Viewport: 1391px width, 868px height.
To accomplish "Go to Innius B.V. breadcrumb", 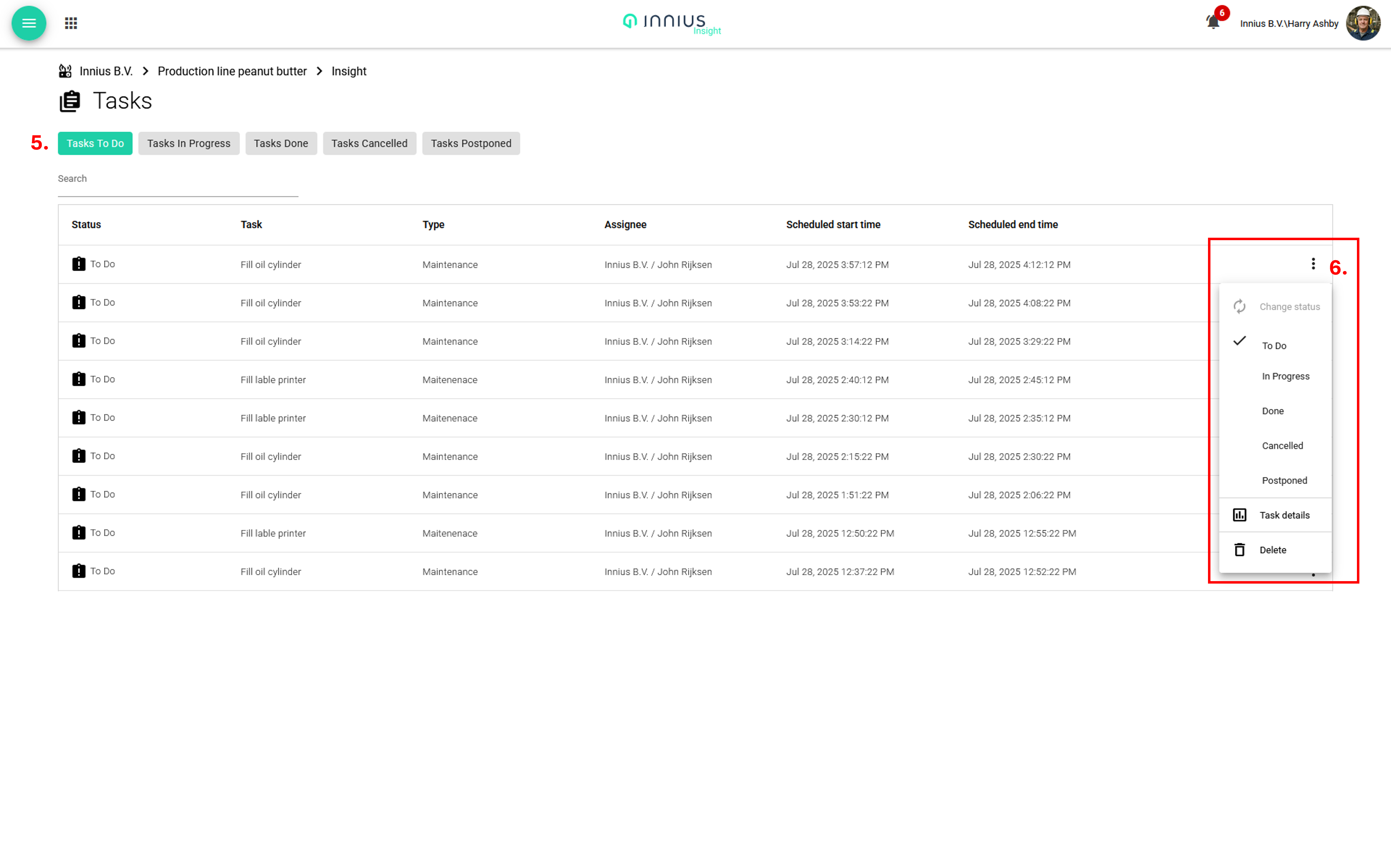I will pyautogui.click(x=106, y=71).
